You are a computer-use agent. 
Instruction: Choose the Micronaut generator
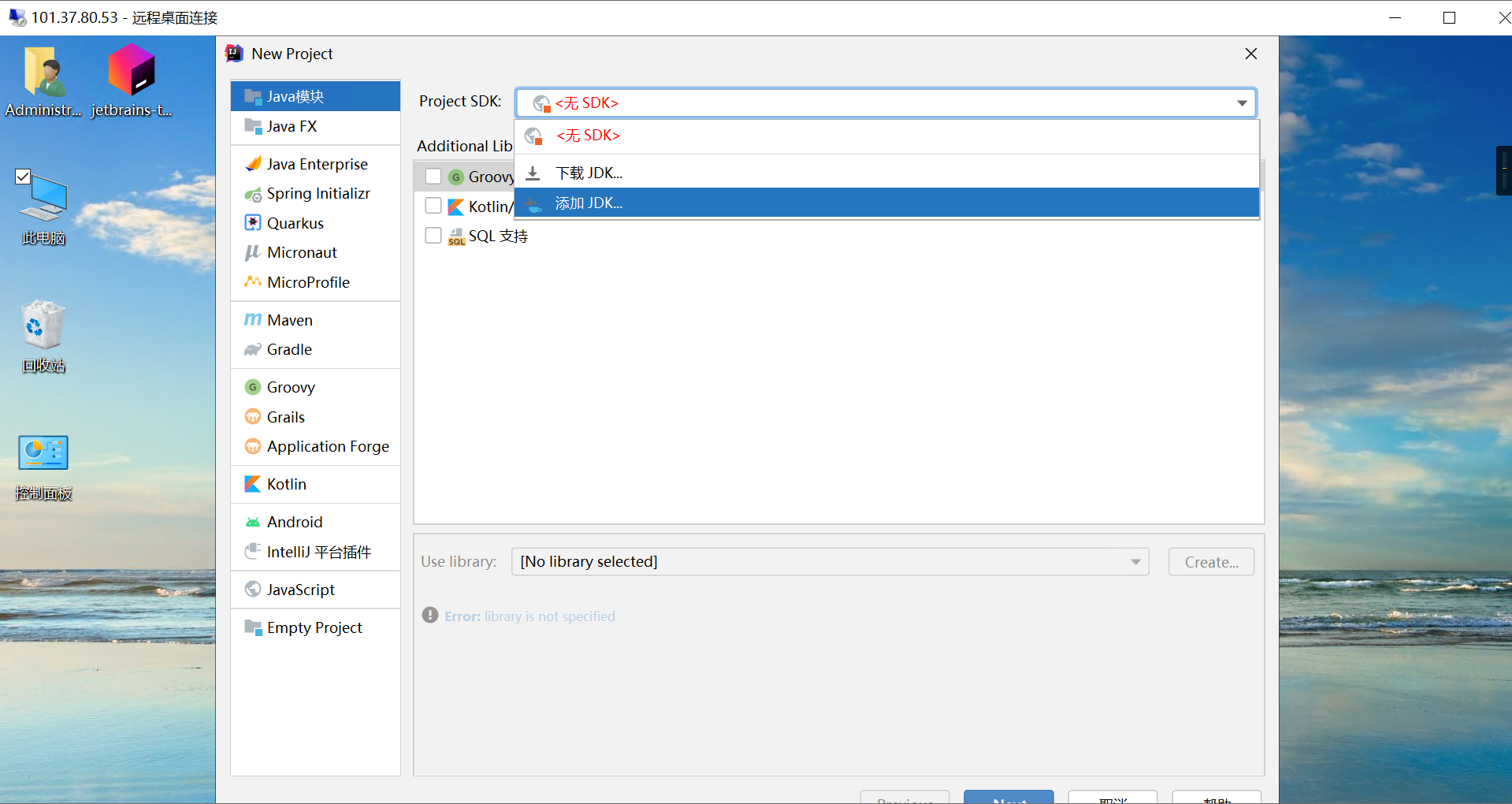tap(315, 252)
